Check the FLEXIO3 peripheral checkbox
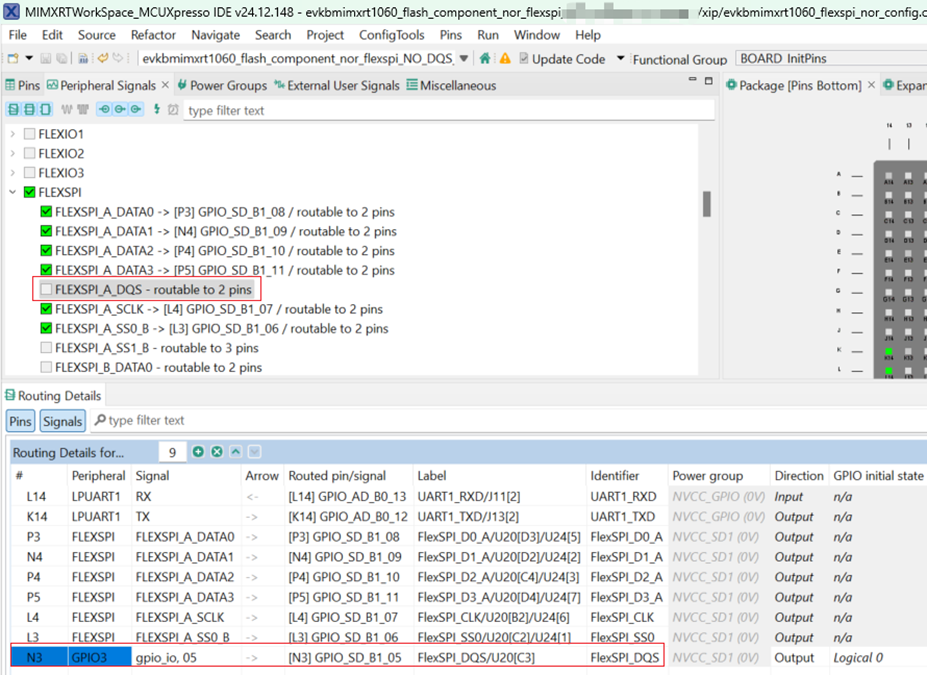 [x=30, y=173]
